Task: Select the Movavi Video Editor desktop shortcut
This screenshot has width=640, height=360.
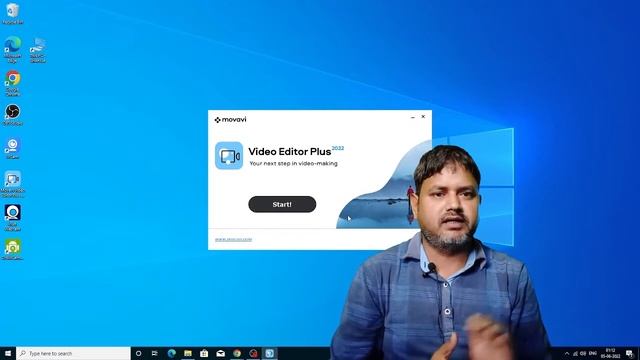Action: point(13,184)
